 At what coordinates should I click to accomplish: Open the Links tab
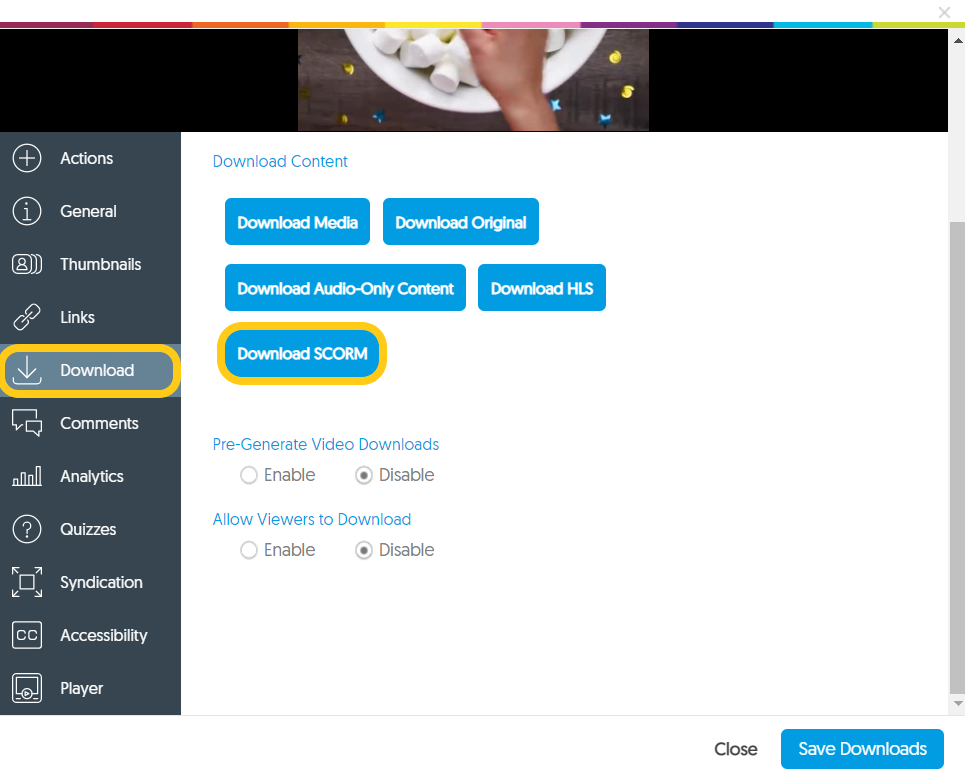pos(90,317)
